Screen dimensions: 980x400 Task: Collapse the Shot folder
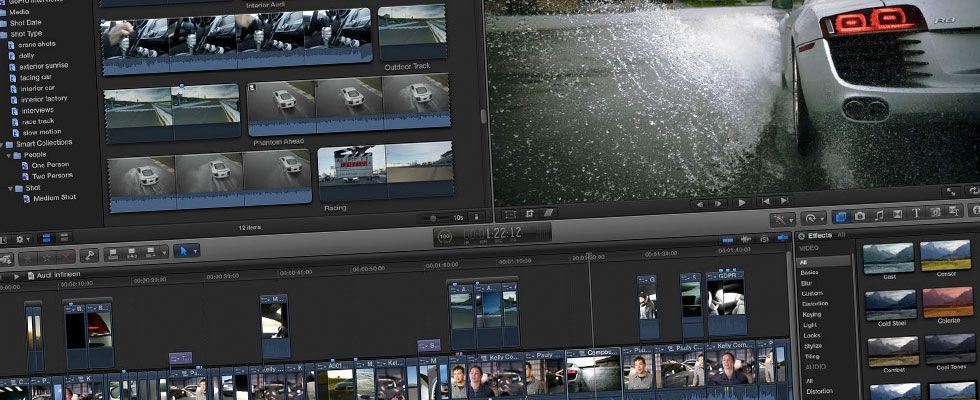[10, 188]
